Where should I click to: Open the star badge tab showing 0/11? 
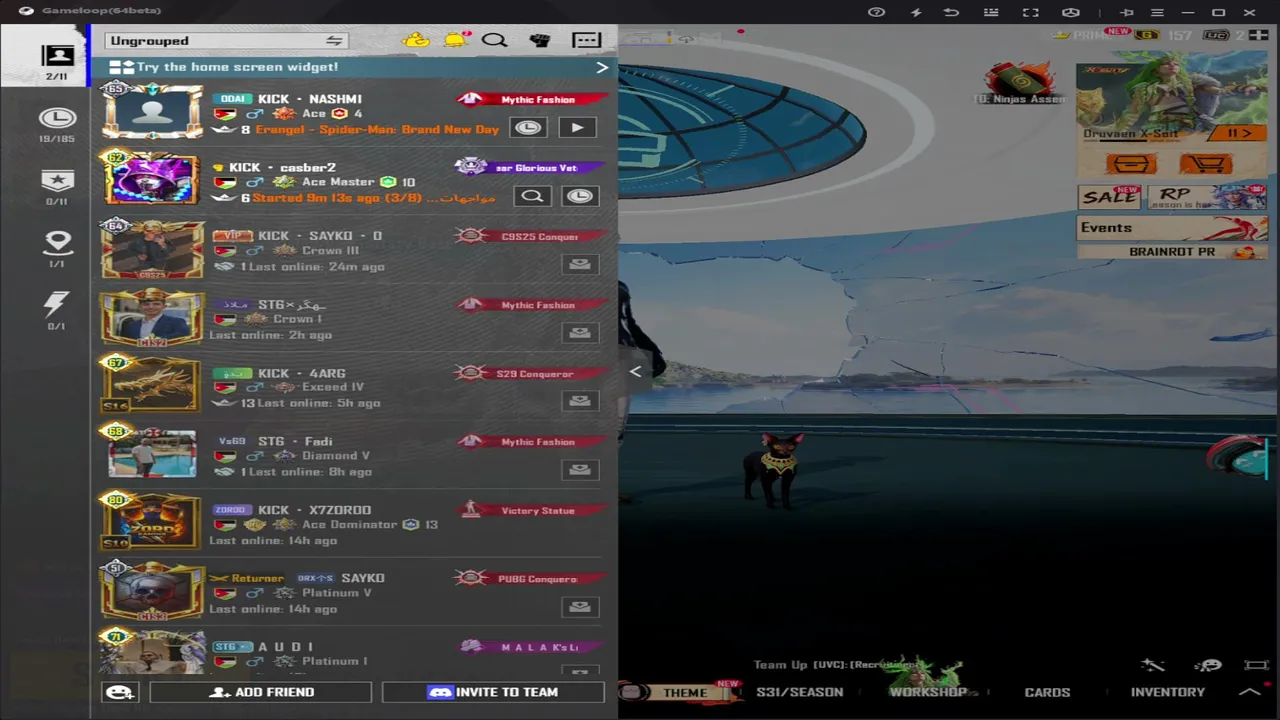(x=57, y=187)
